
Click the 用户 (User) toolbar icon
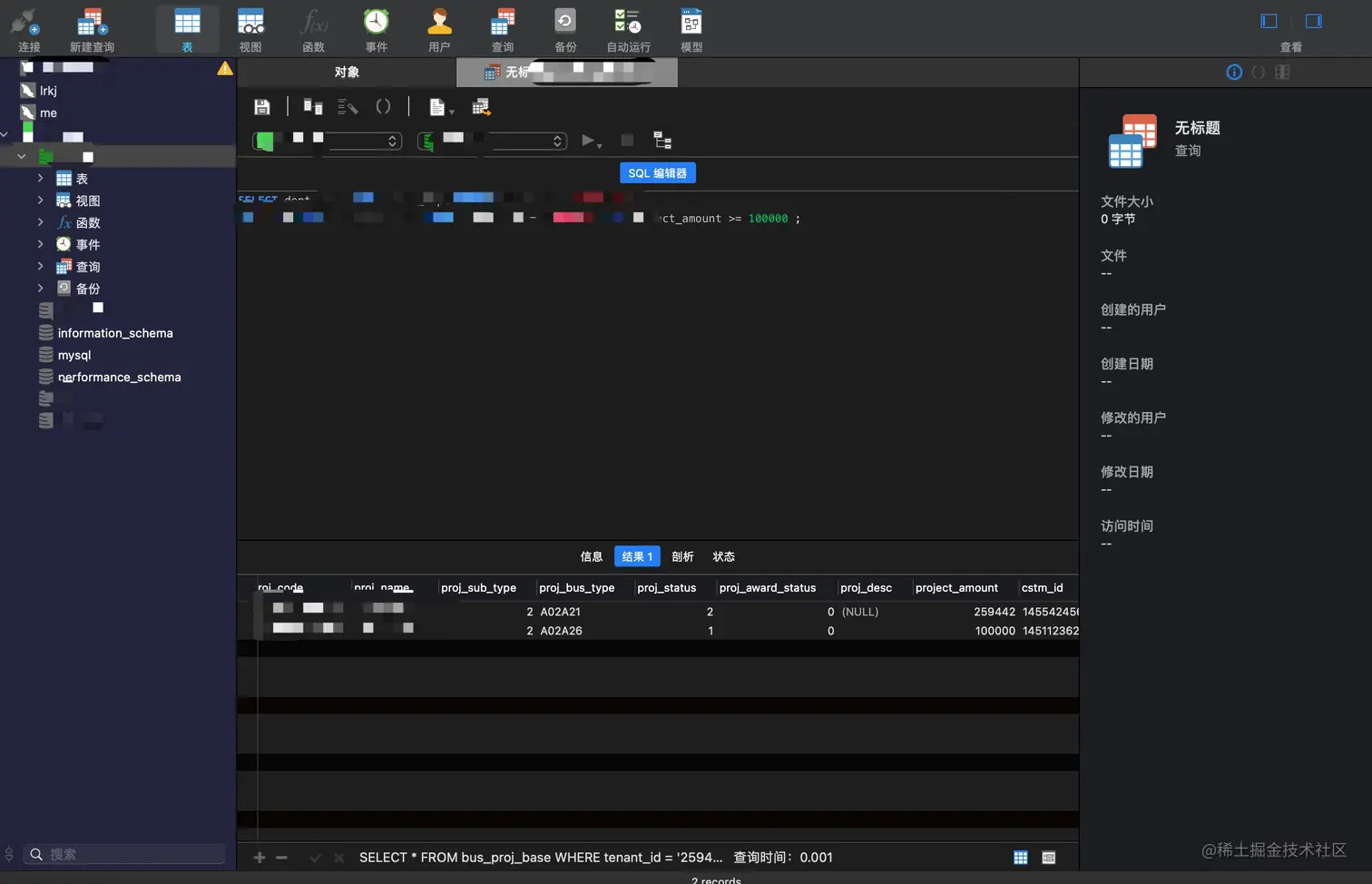point(439,29)
